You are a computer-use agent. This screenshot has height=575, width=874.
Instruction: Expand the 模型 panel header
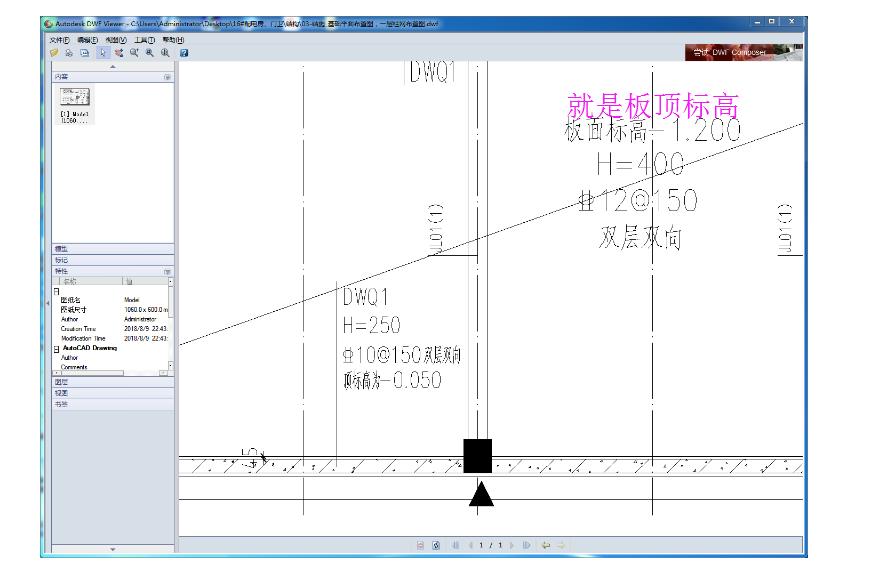113,248
